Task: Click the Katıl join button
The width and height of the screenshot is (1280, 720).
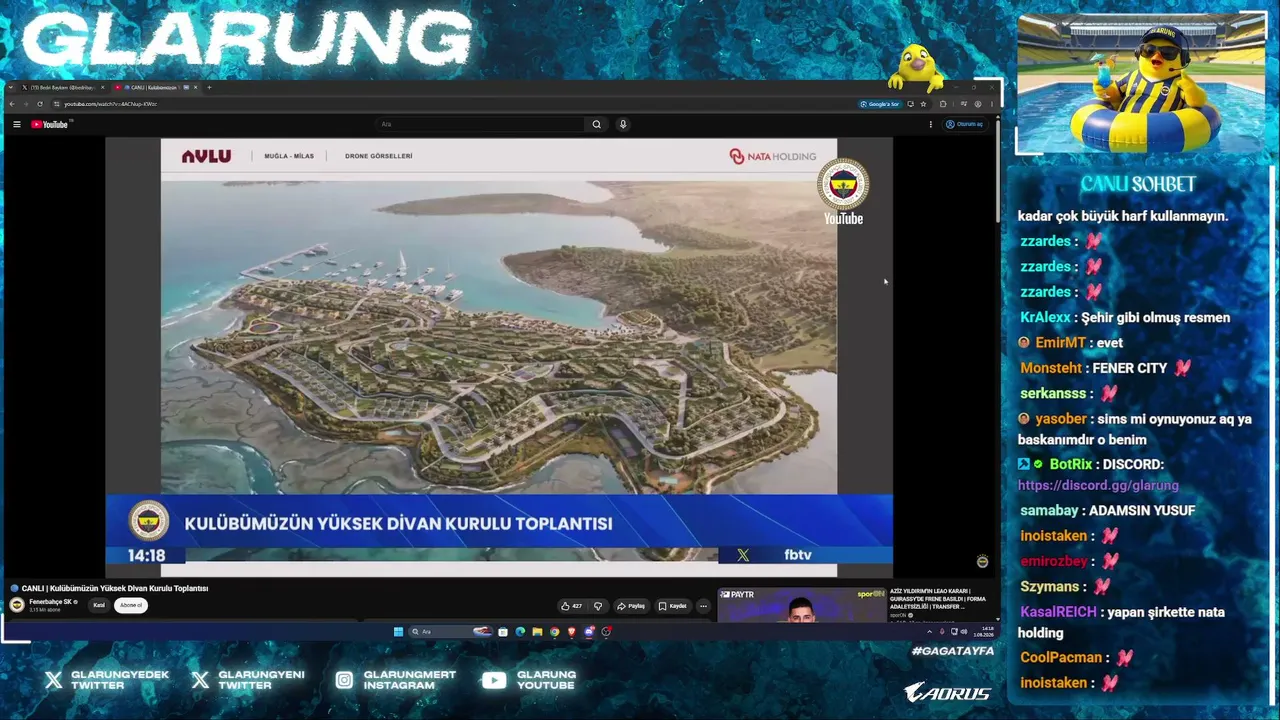Action: coord(99,606)
